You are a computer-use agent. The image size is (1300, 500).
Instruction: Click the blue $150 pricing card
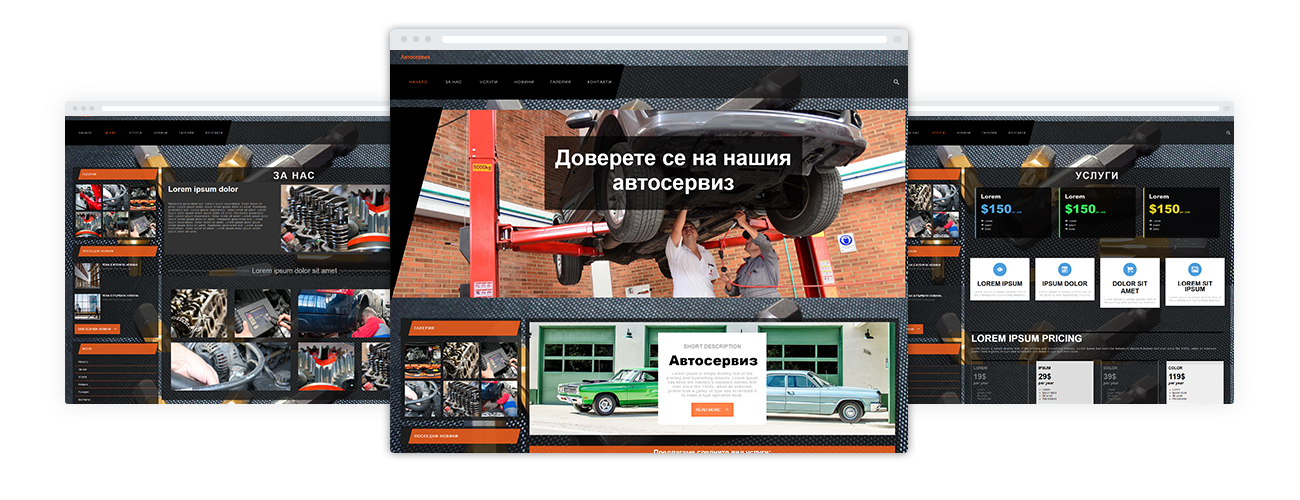1015,212
